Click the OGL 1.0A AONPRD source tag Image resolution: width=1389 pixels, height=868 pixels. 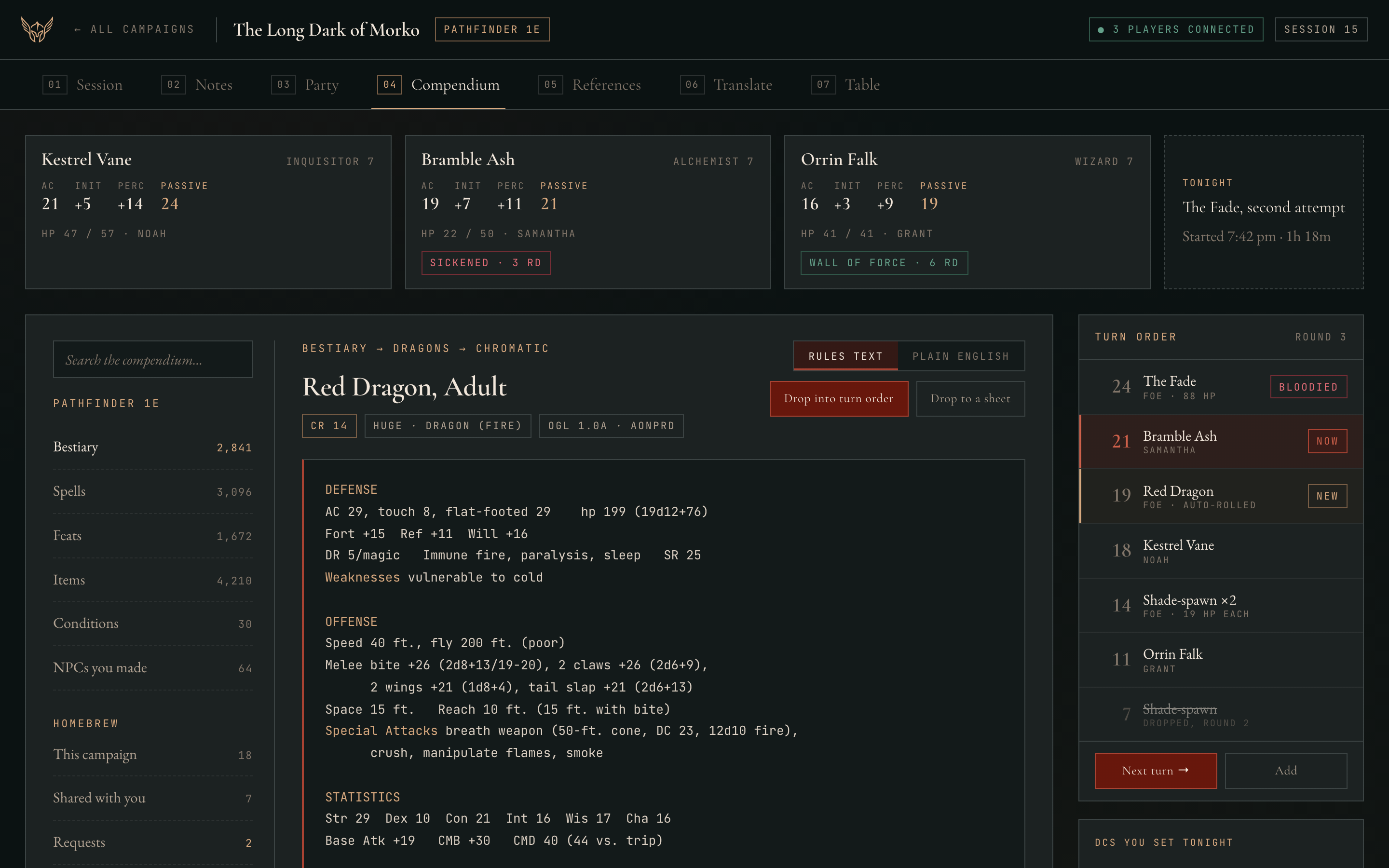tap(611, 426)
